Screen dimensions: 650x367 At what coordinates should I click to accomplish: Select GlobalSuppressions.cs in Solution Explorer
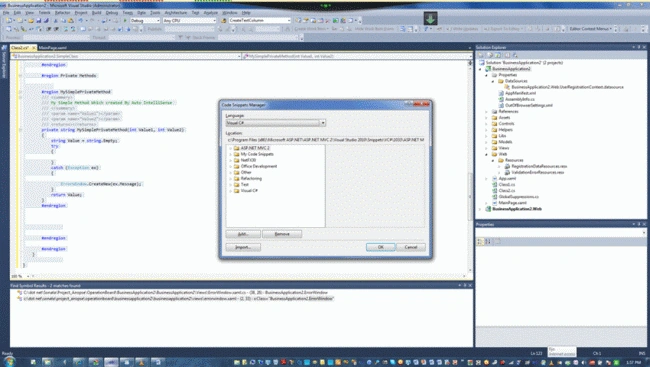click(x=519, y=197)
